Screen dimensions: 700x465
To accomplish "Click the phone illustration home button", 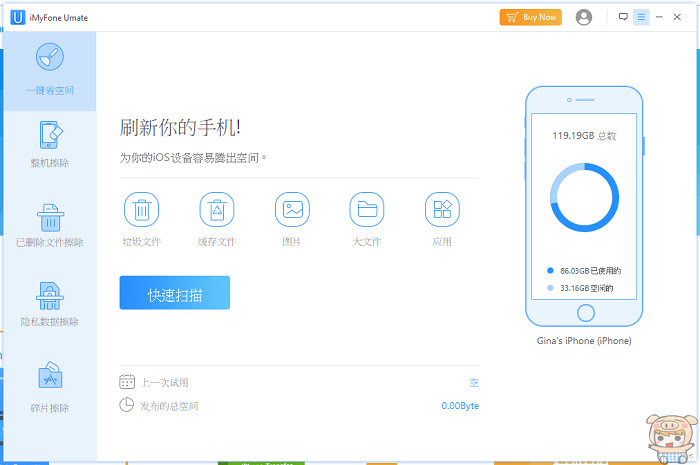I will pos(585,313).
